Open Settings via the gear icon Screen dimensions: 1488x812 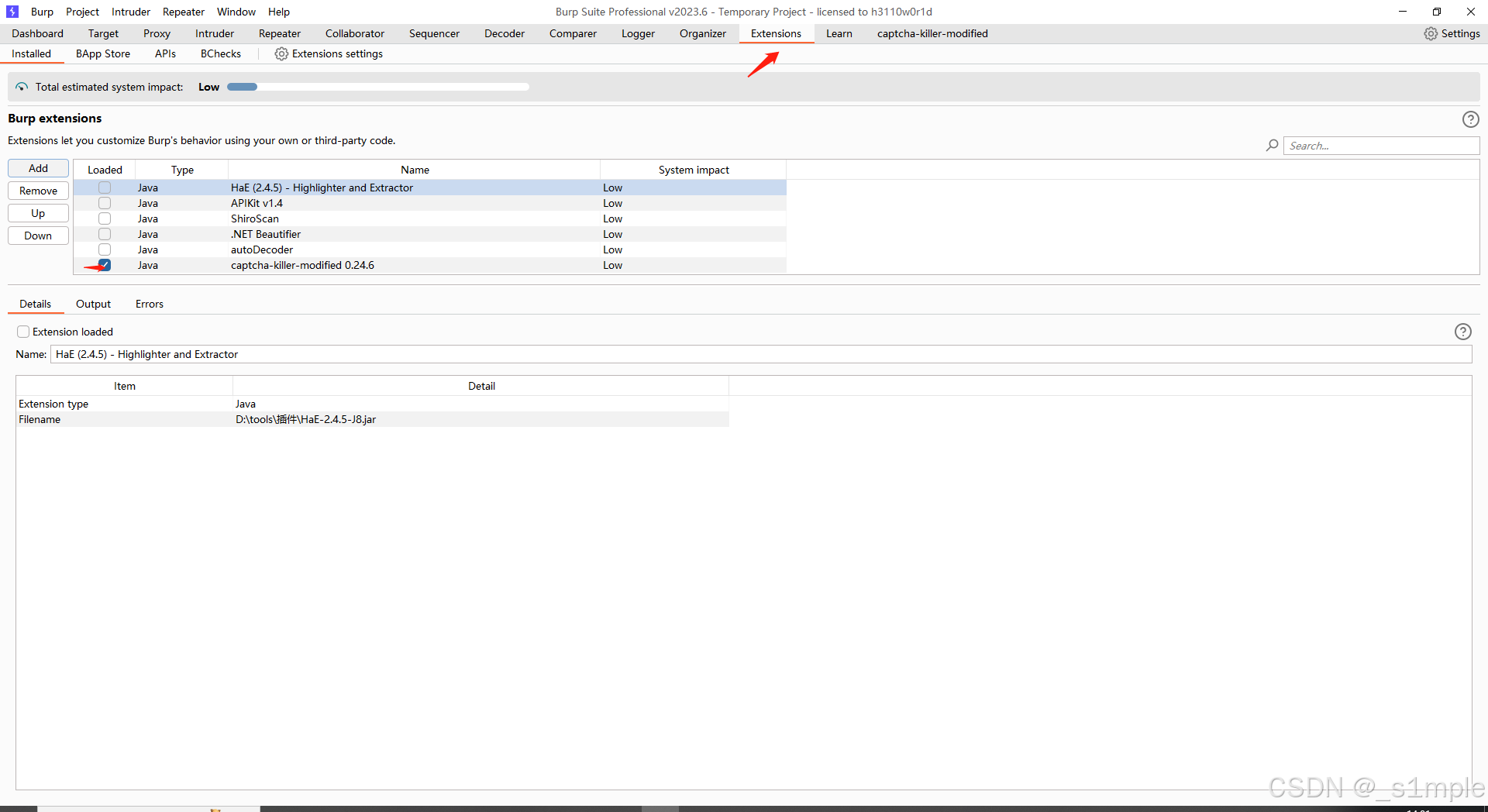tap(1431, 33)
